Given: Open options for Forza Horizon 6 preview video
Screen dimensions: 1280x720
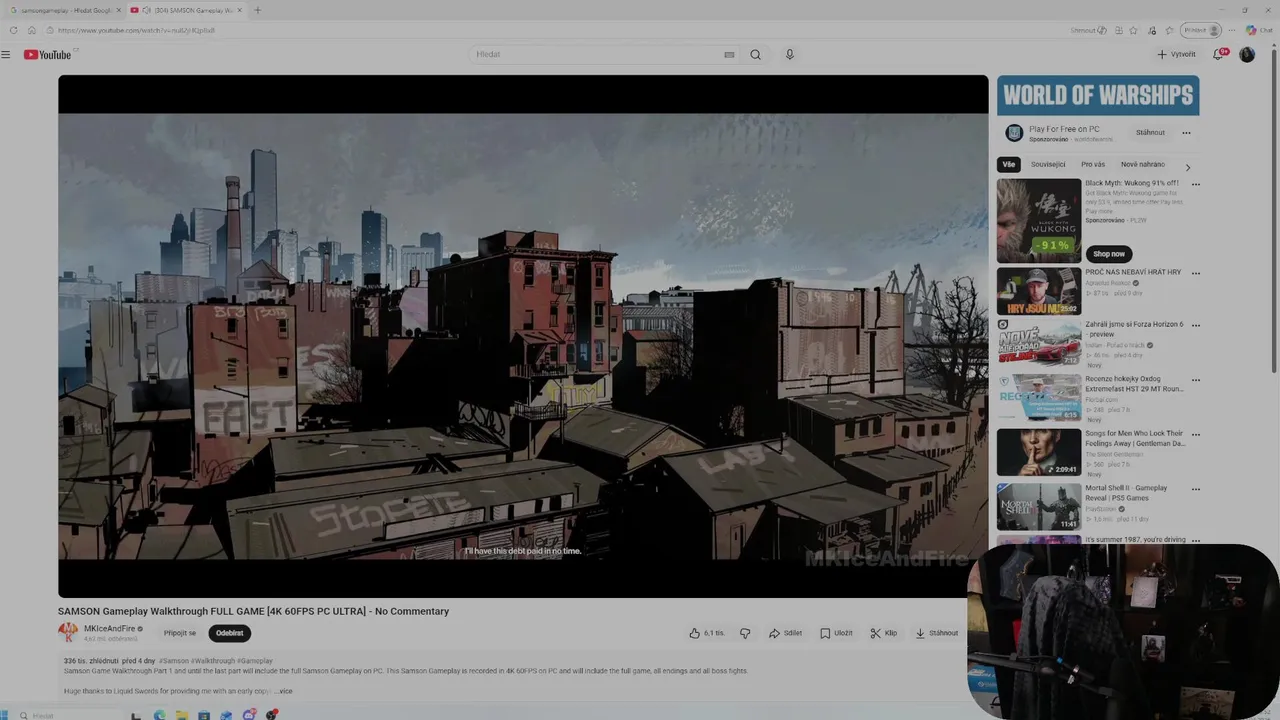Looking at the screenshot, I should (1195, 326).
